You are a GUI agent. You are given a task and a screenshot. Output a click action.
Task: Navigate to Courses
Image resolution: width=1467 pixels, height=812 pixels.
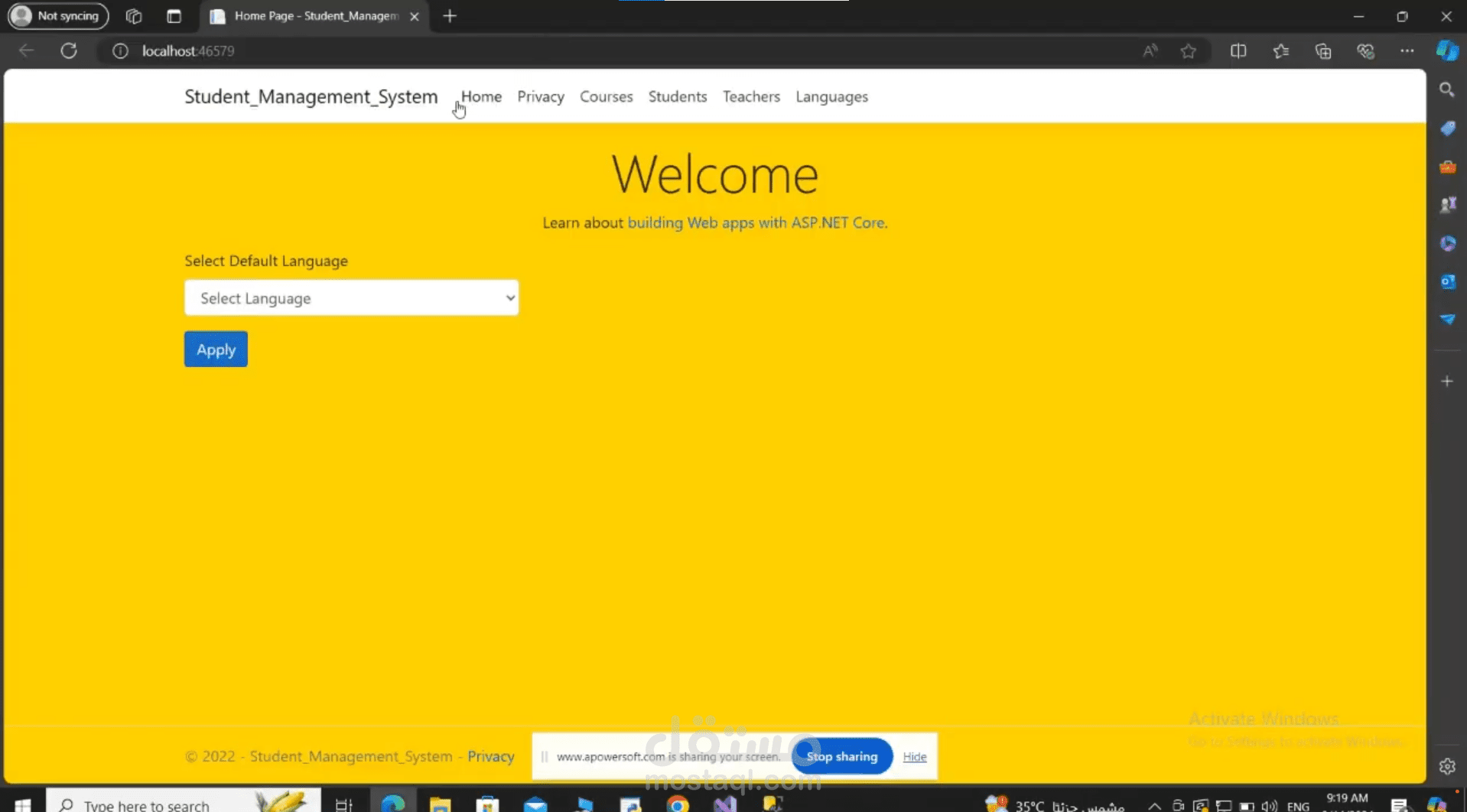coord(607,96)
